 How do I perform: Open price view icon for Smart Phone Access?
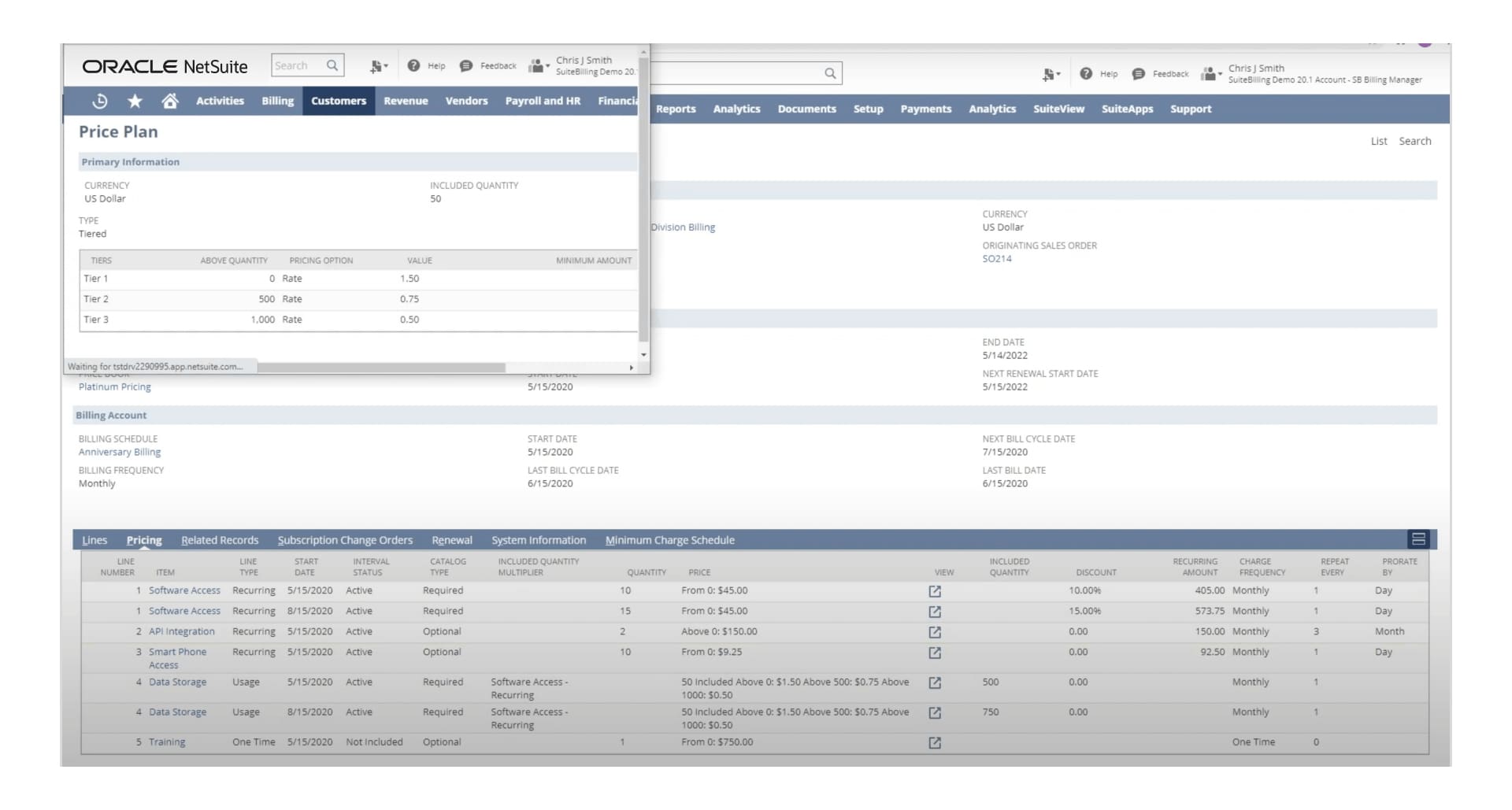(935, 653)
